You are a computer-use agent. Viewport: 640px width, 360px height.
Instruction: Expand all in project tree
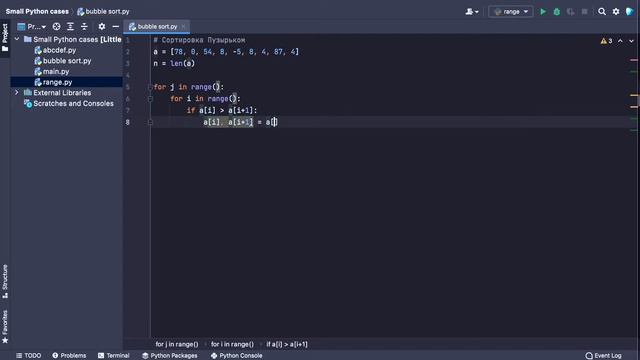(70, 27)
